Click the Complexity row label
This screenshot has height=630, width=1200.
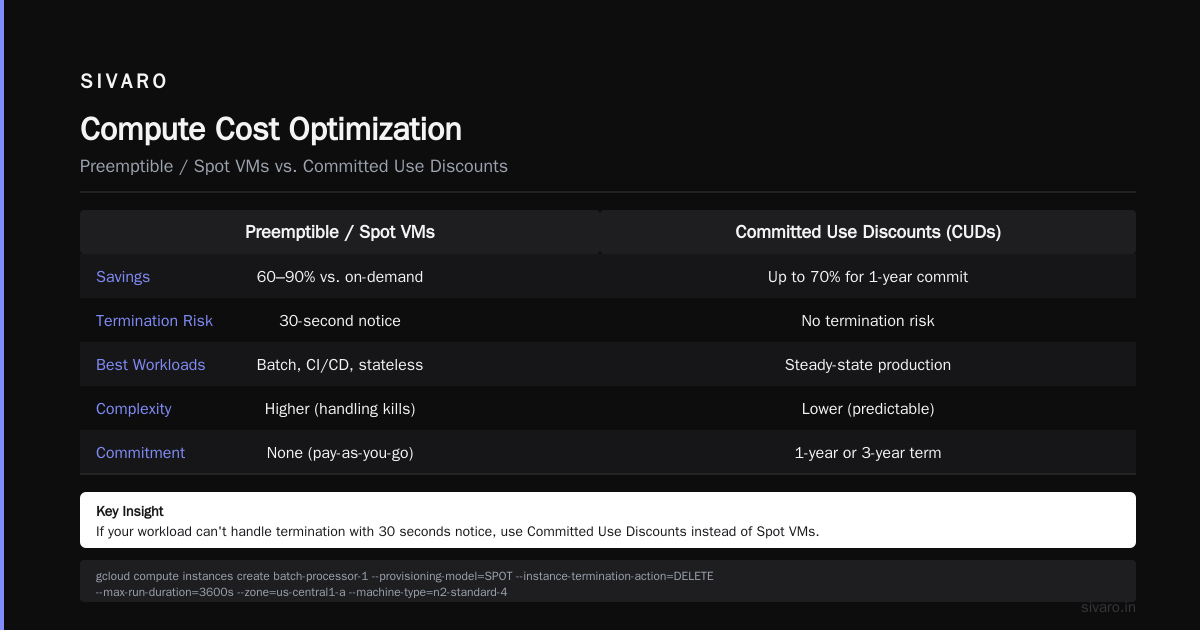tap(134, 409)
